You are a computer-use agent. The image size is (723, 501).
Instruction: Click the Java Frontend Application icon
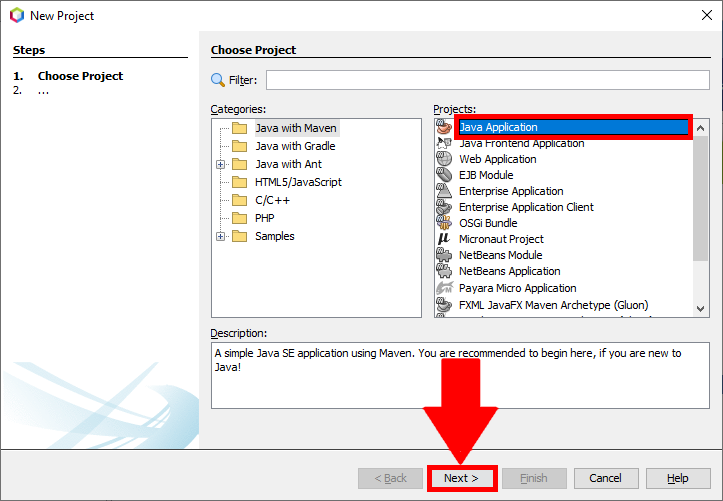444,143
